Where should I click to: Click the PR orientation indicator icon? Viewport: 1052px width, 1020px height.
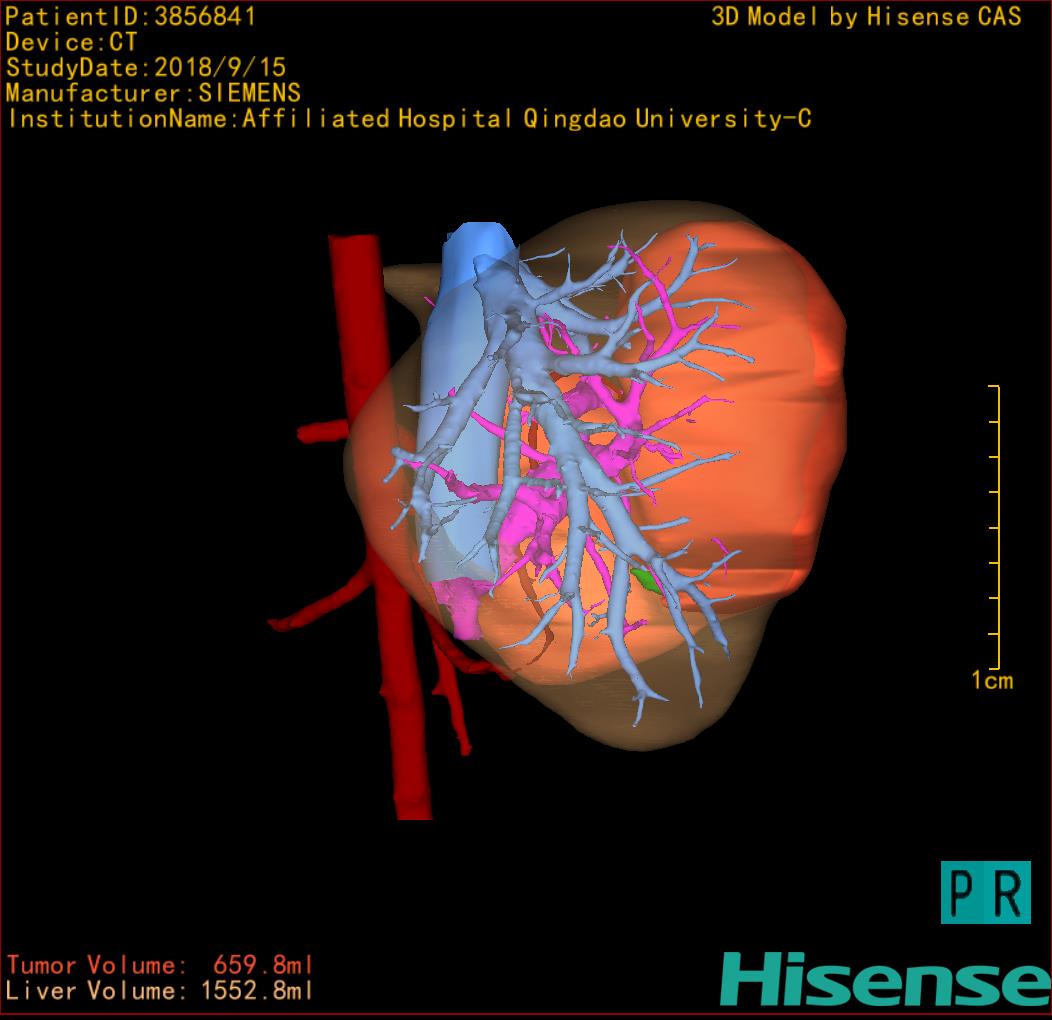985,892
